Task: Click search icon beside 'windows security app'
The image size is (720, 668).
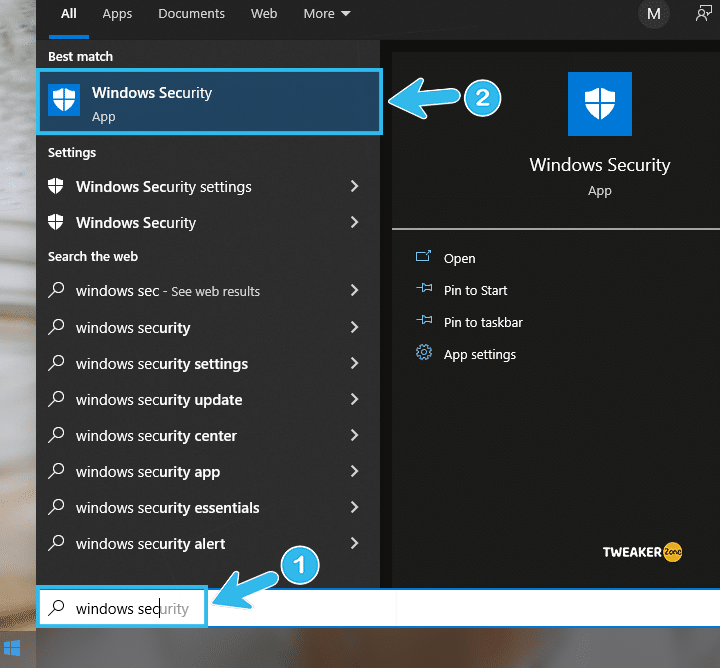Action: [x=56, y=471]
